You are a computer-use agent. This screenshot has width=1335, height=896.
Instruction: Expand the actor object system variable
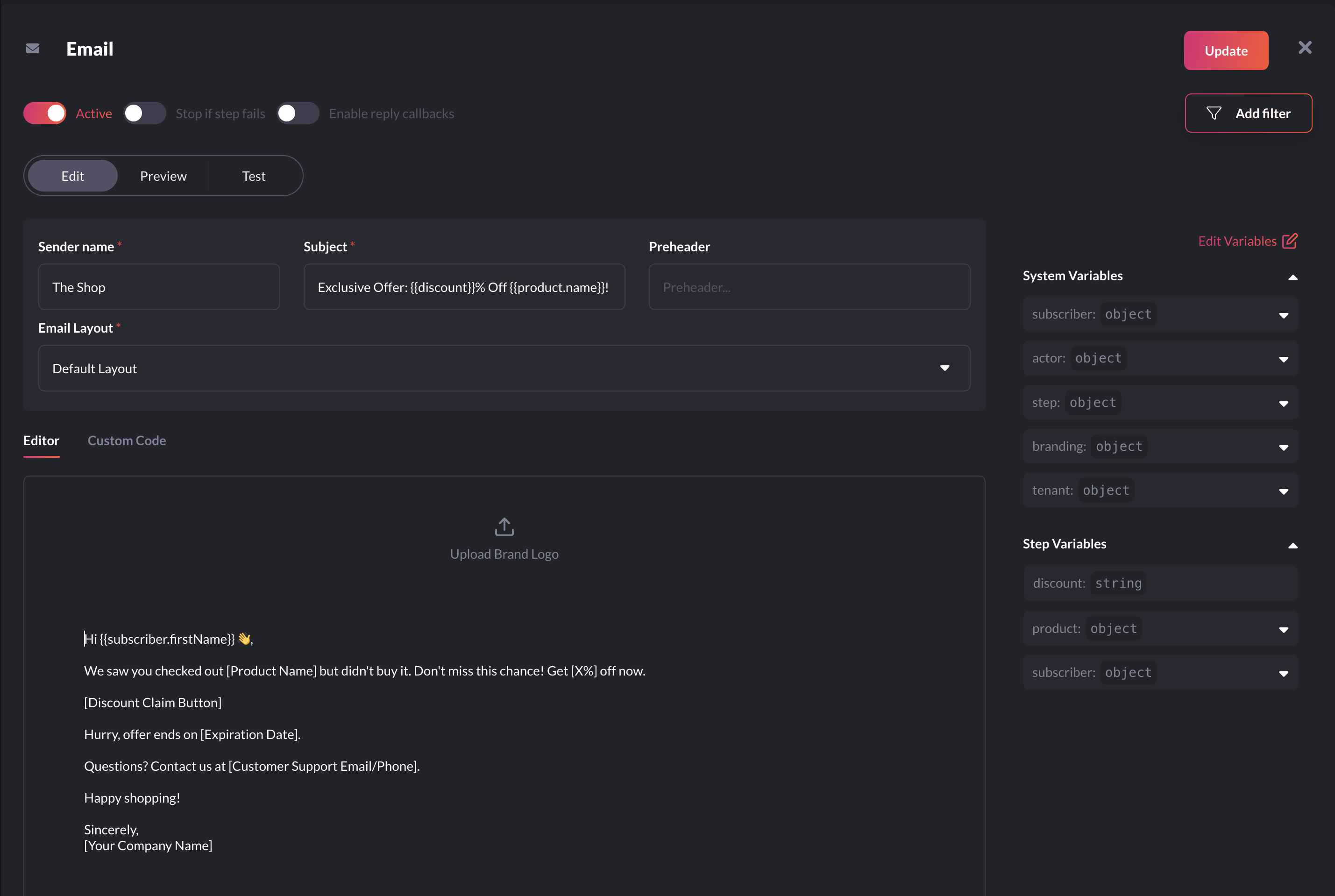[1283, 359]
